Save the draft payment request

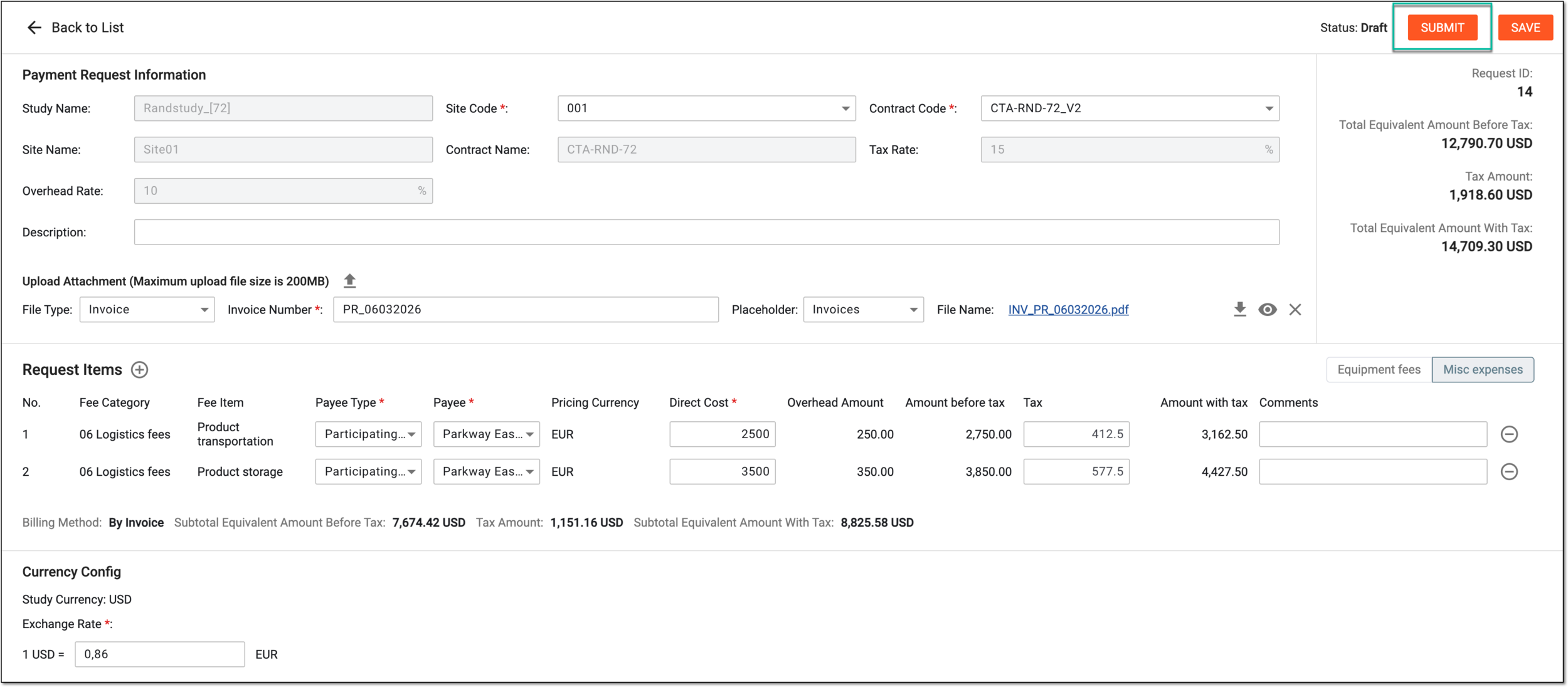coord(1526,28)
